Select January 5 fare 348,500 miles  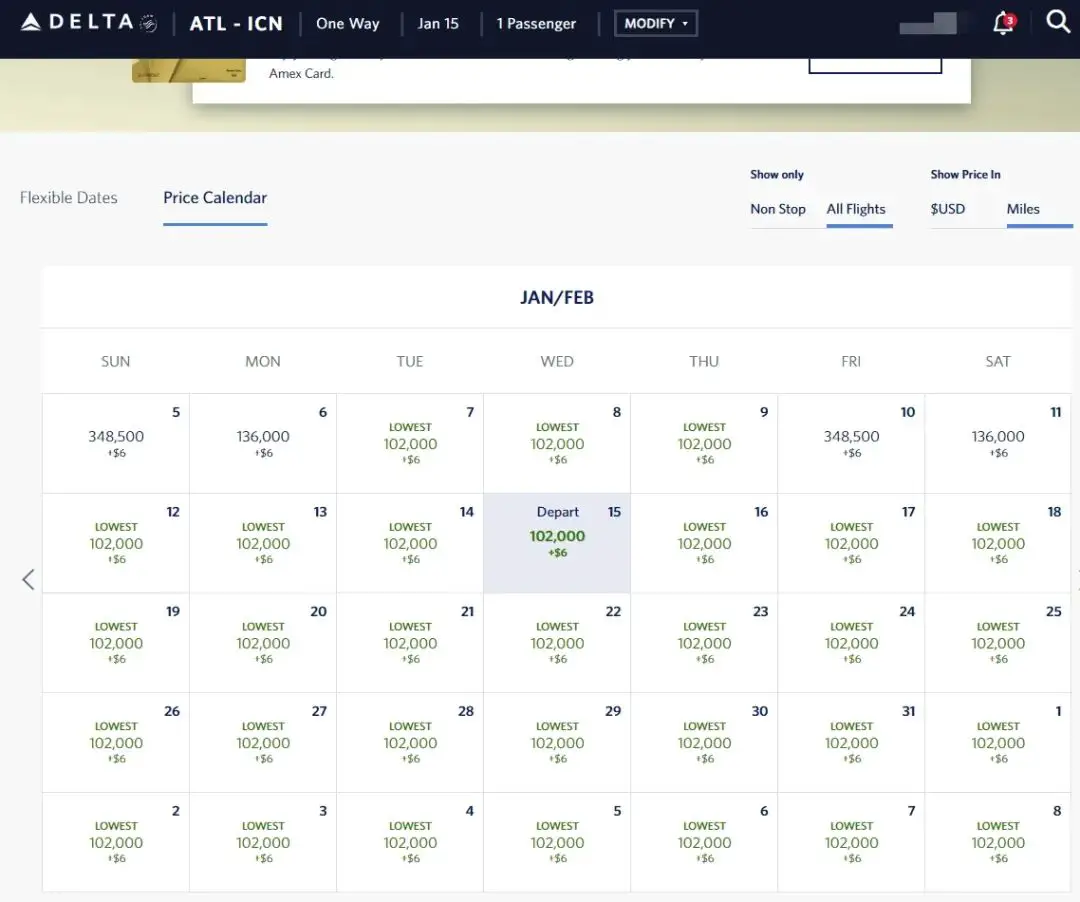click(116, 443)
